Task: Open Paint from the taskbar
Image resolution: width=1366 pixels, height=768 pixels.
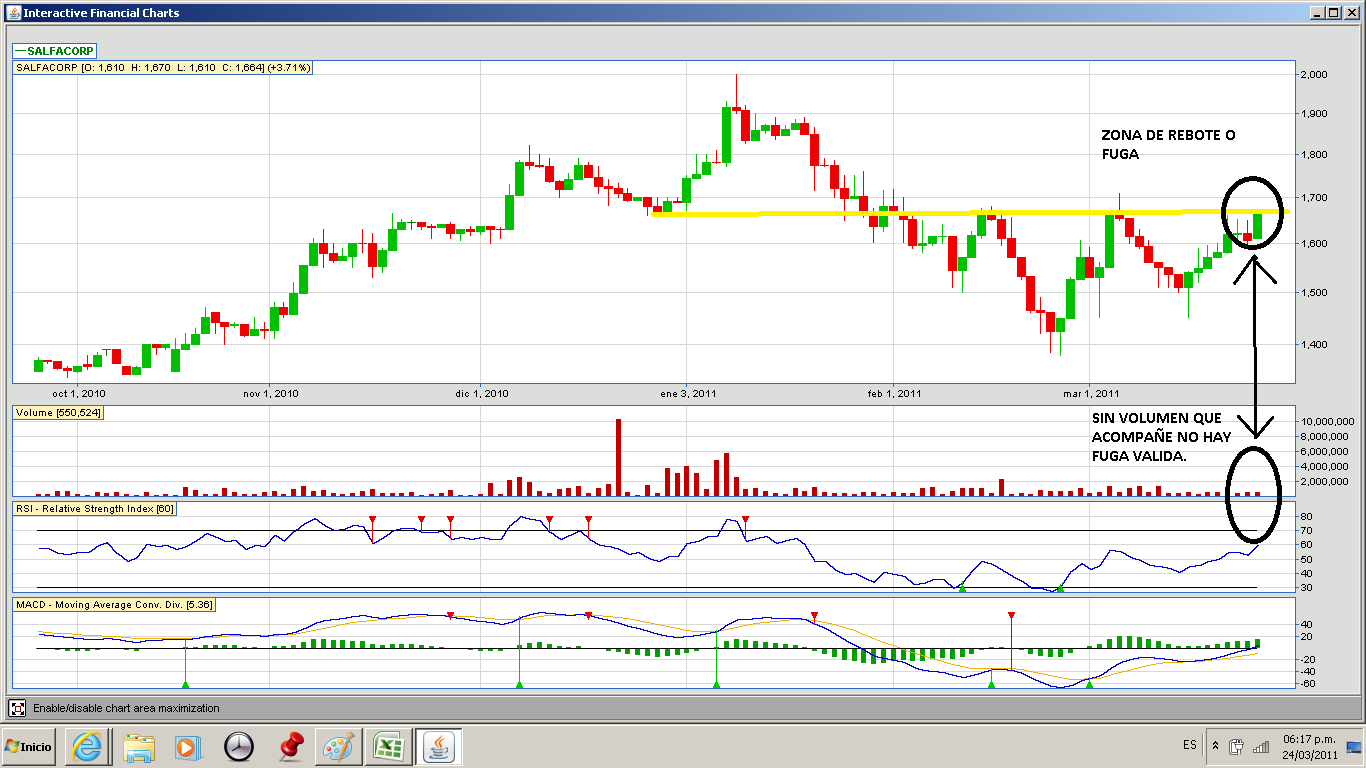Action: pyautogui.click(x=338, y=746)
